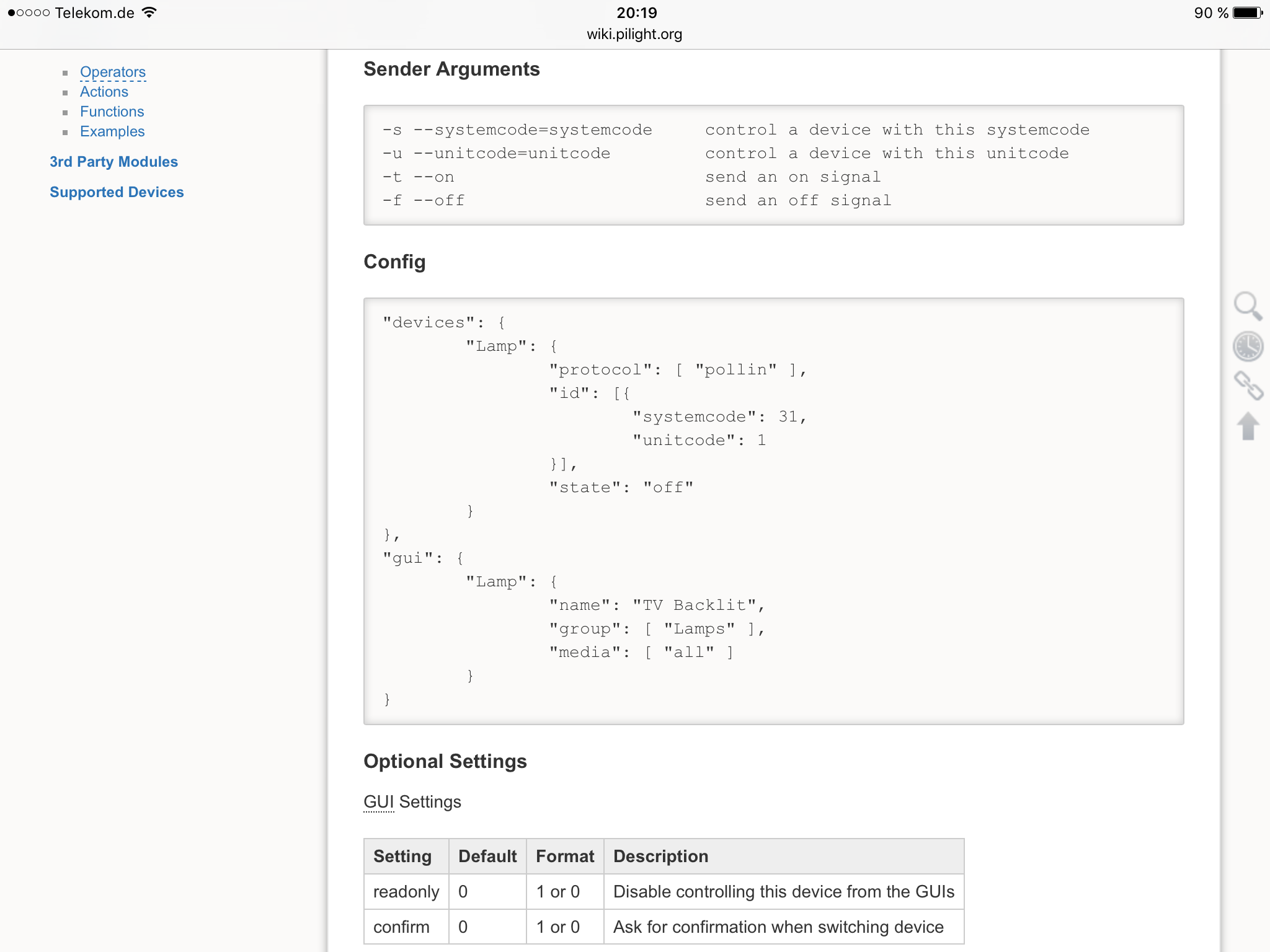Click the magnifier show-page icon

click(1247, 306)
